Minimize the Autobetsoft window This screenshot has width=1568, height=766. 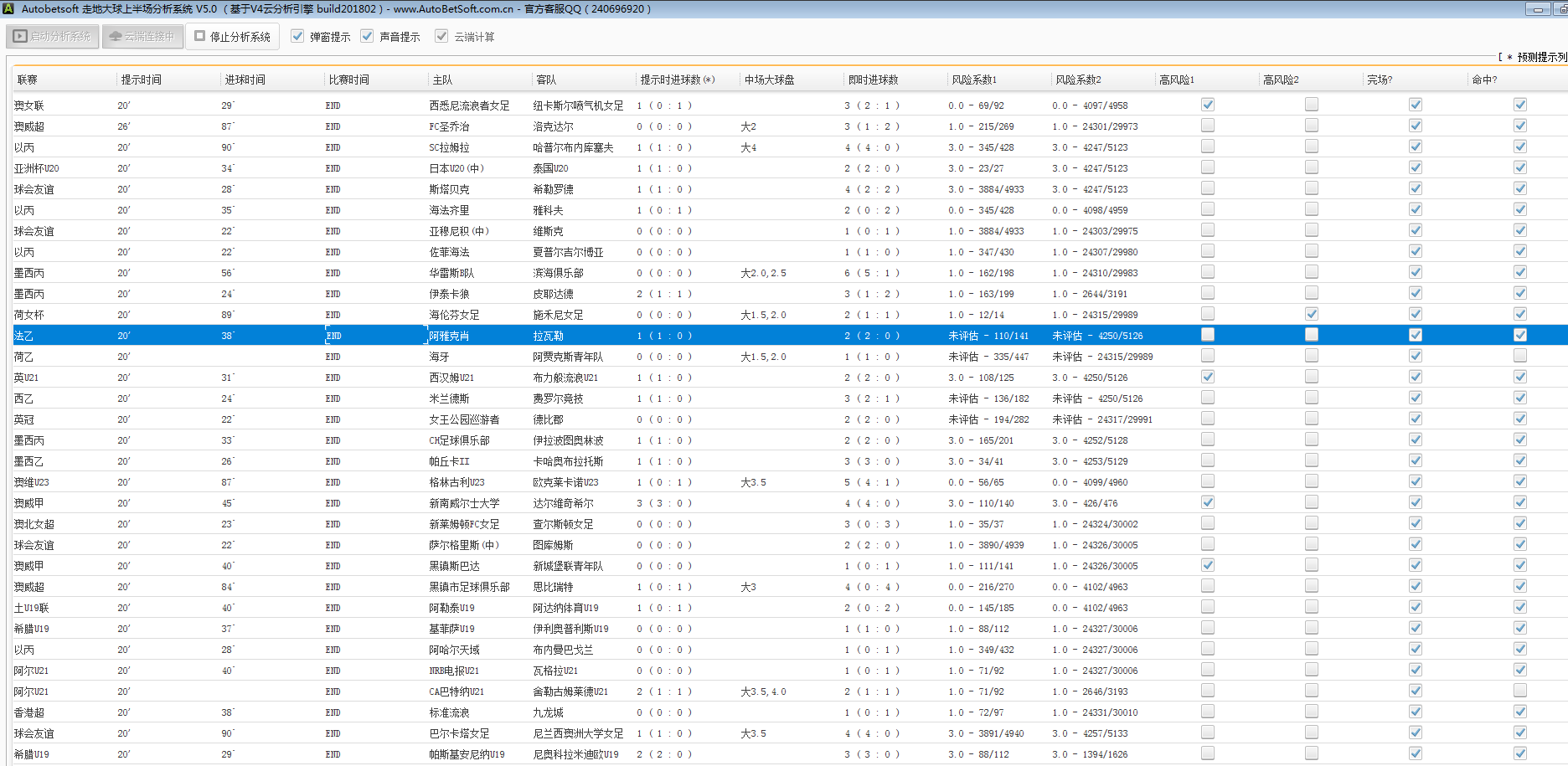pos(1537,9)
